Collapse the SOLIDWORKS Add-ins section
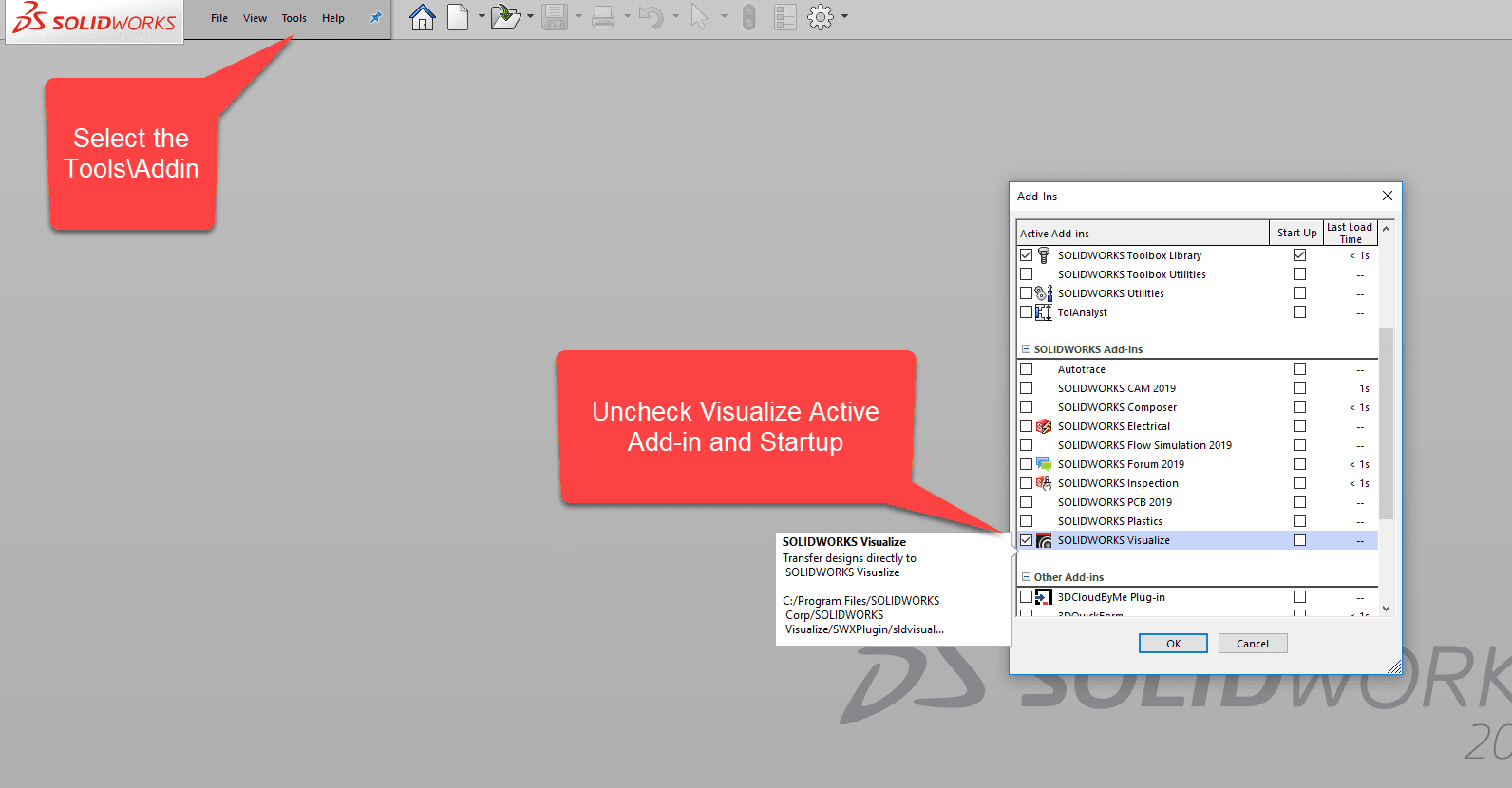Screen dimensions: 1512x788 [1026, 349]
